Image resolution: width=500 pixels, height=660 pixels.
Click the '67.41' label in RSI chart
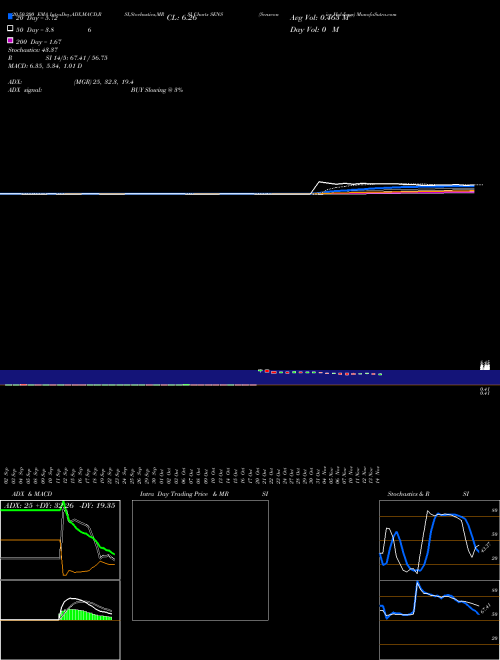point(485,608)
